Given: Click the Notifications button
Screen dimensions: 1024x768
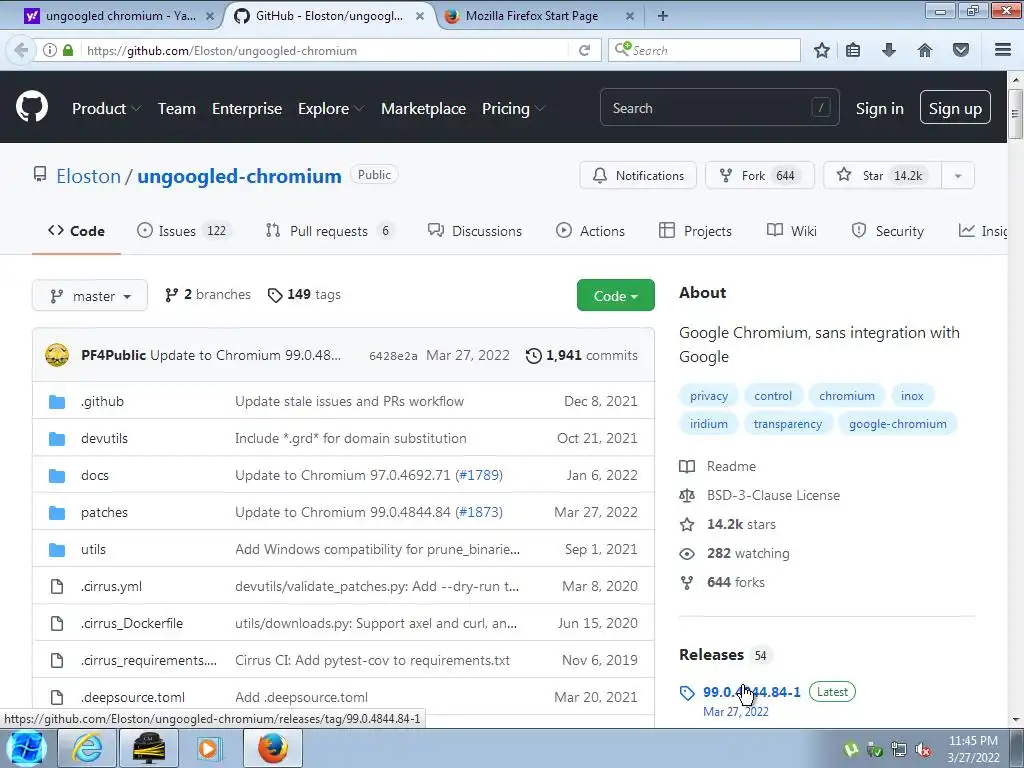Looking at the screenshot, I should click(637, 176).
